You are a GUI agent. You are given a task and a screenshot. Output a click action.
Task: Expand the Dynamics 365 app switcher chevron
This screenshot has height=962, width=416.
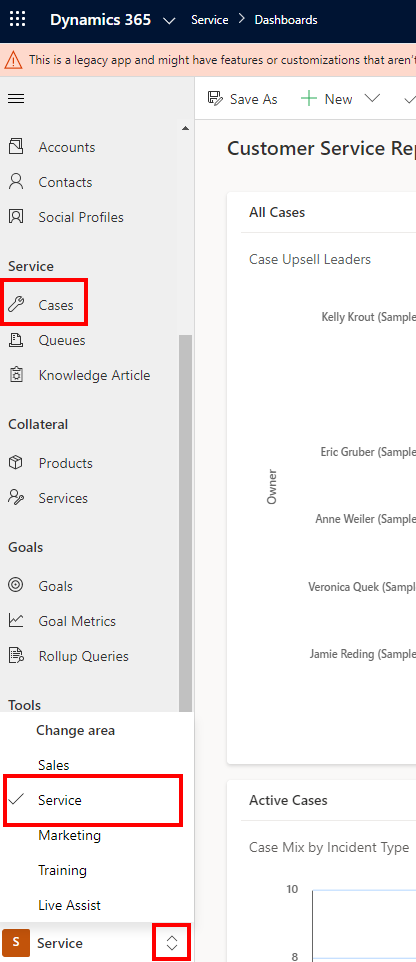(x=169, y=20)
